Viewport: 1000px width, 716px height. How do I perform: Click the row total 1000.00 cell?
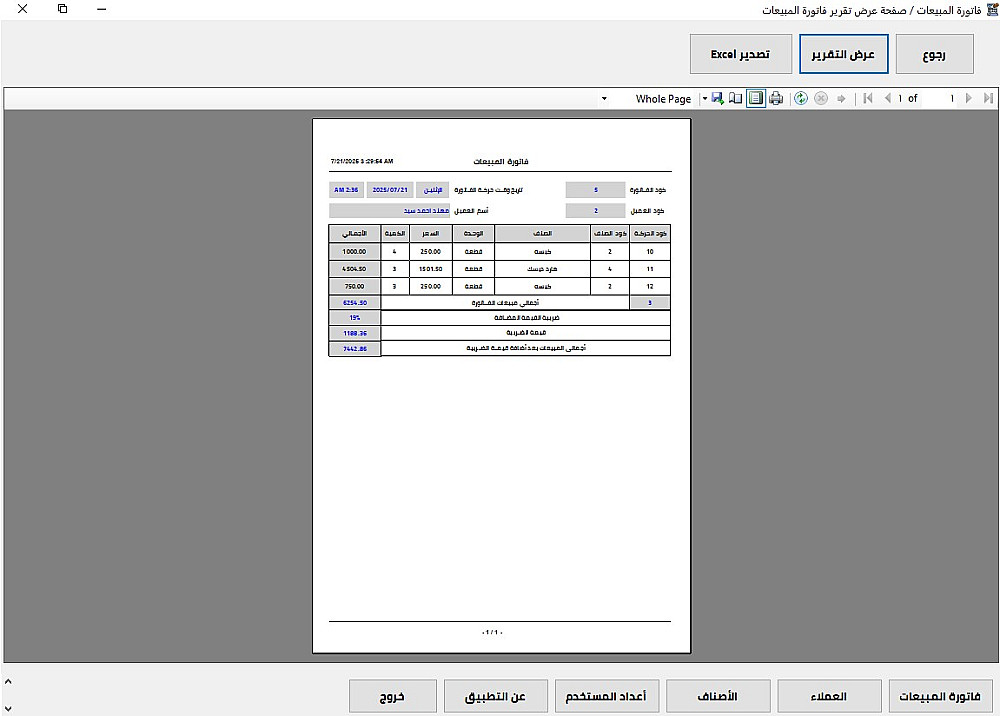[355, 252]
